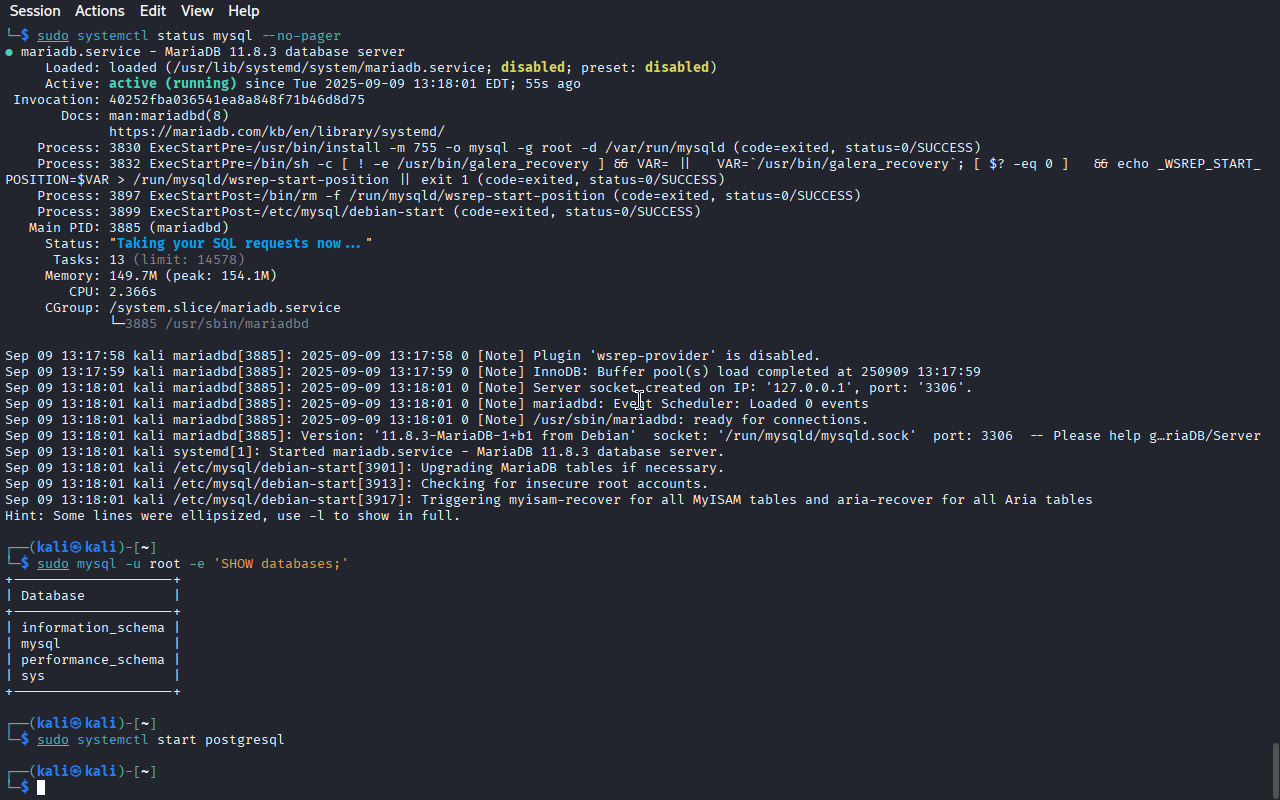Click the 'Taking your SQL requests now' status
The width and height of the screenshot is (1280, 800).
point(241,244)
